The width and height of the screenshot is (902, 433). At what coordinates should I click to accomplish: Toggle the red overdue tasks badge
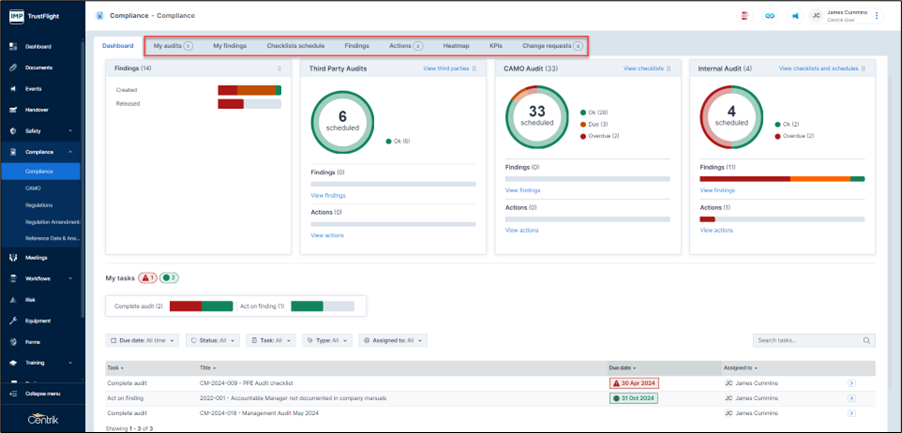click(147, 278)
